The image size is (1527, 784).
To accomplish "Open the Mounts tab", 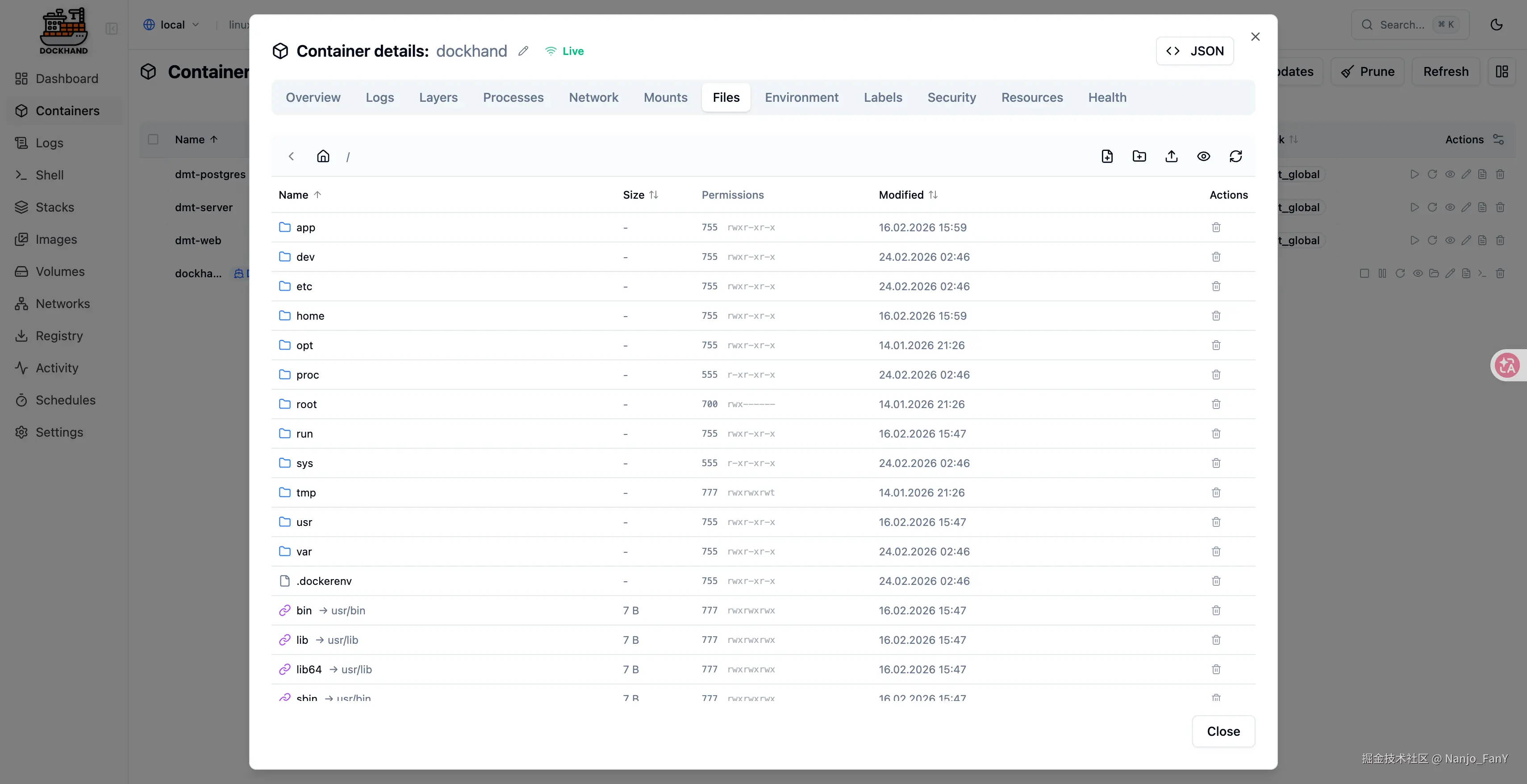I will tap(665, 97).
